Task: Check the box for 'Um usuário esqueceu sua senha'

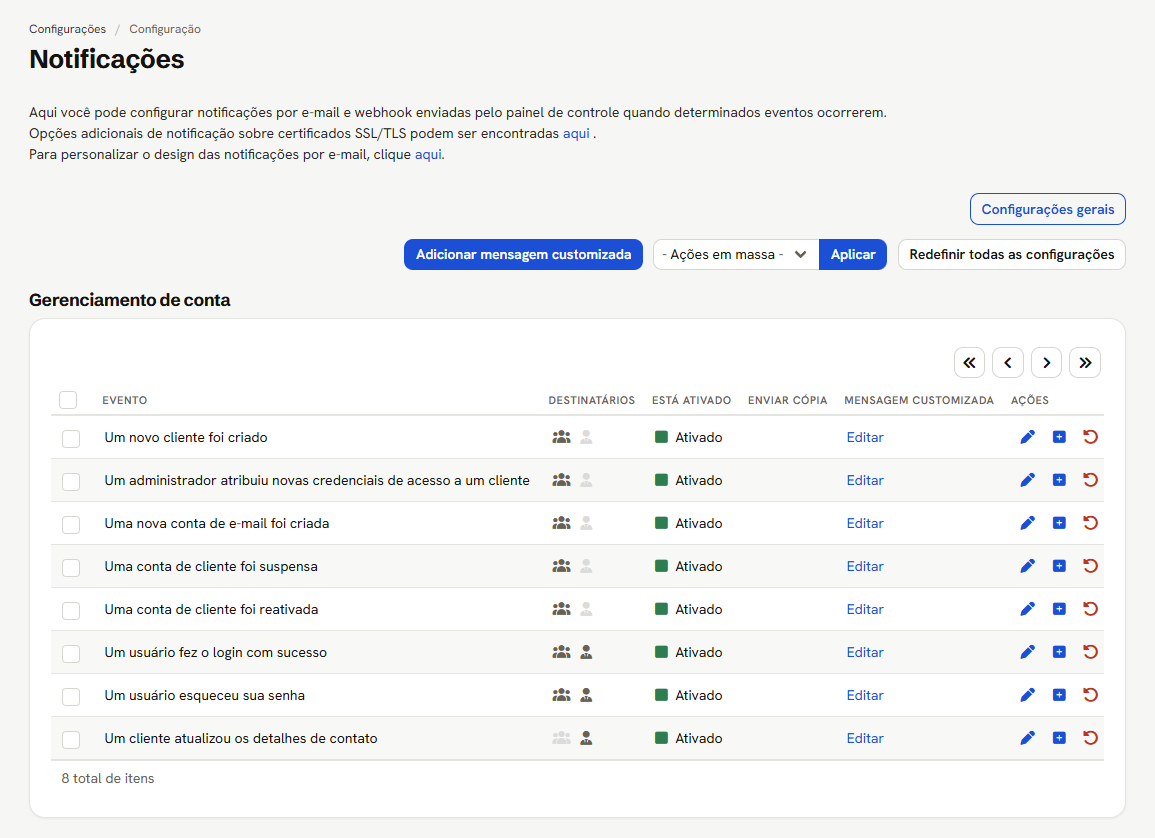Action: coord(71,697)
